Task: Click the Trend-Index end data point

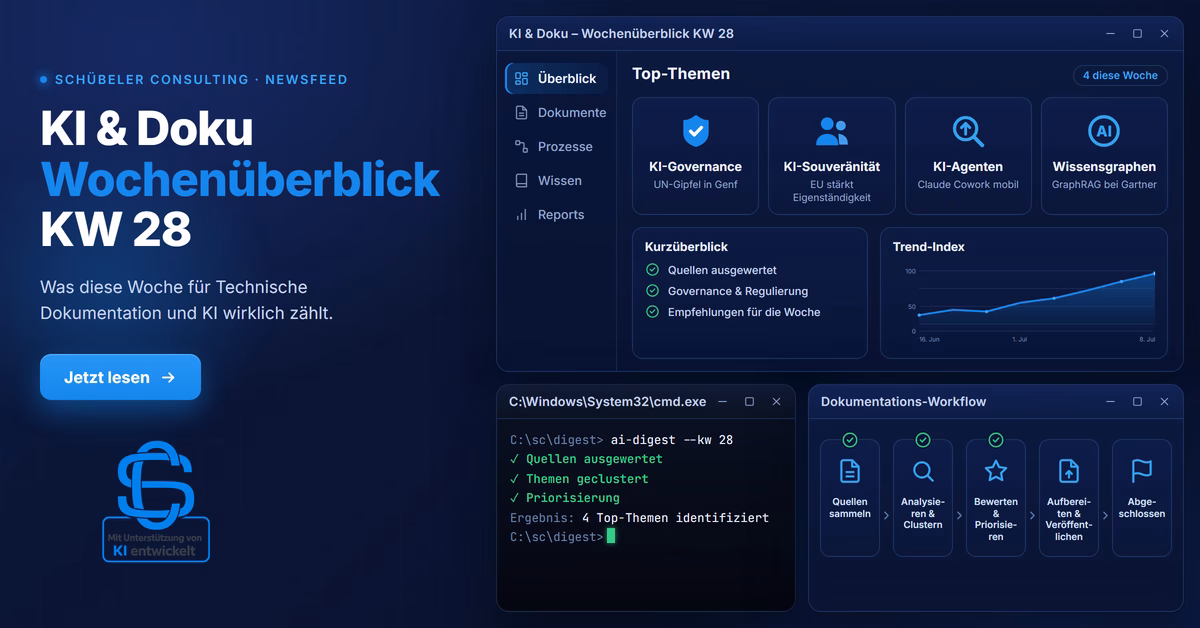Action: tap(1154, 273)
